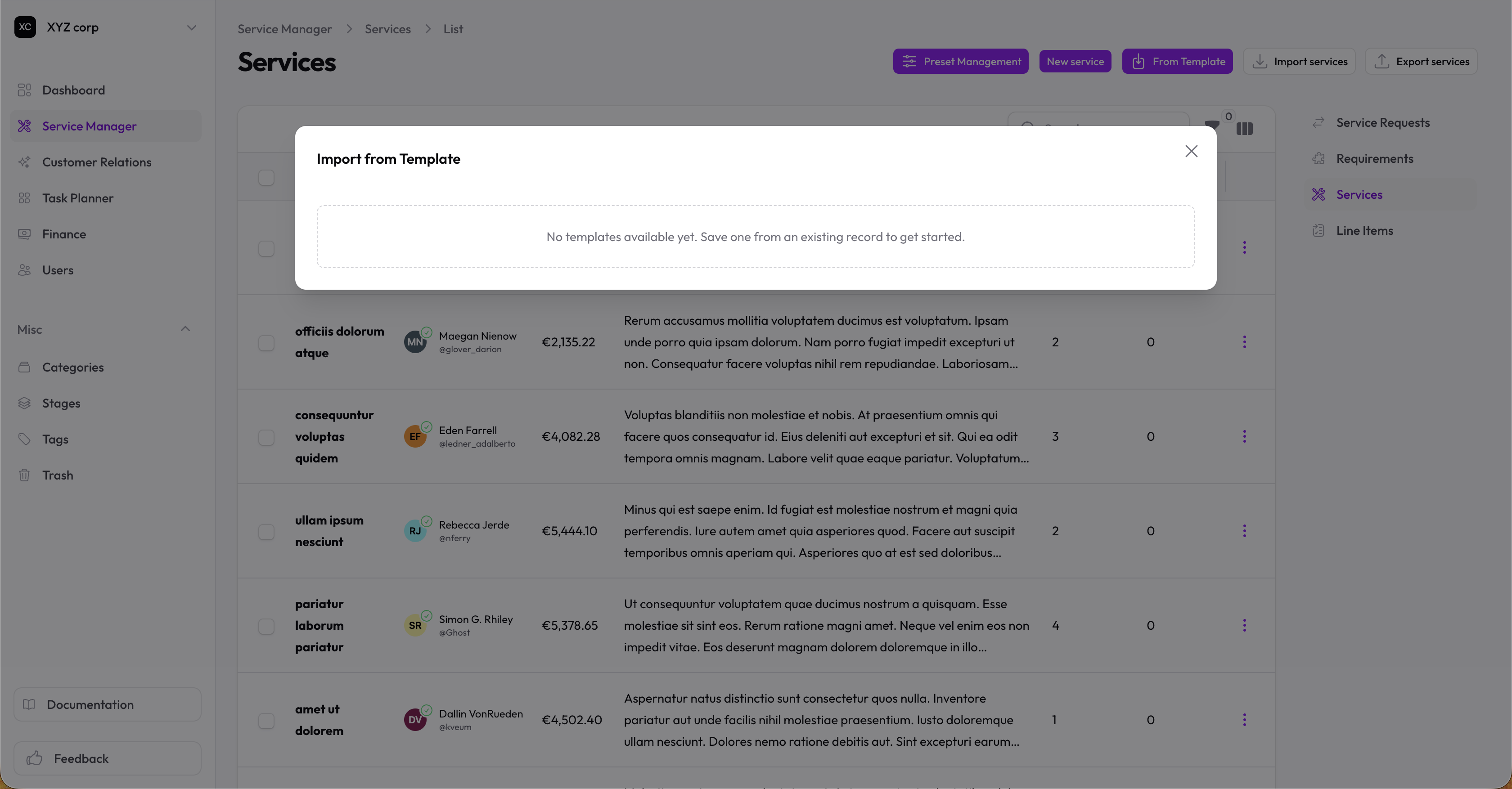Viewport: 1512px width, 789px height.
Task: Click the Service Manager tools icon
Action: pos(24,126)
